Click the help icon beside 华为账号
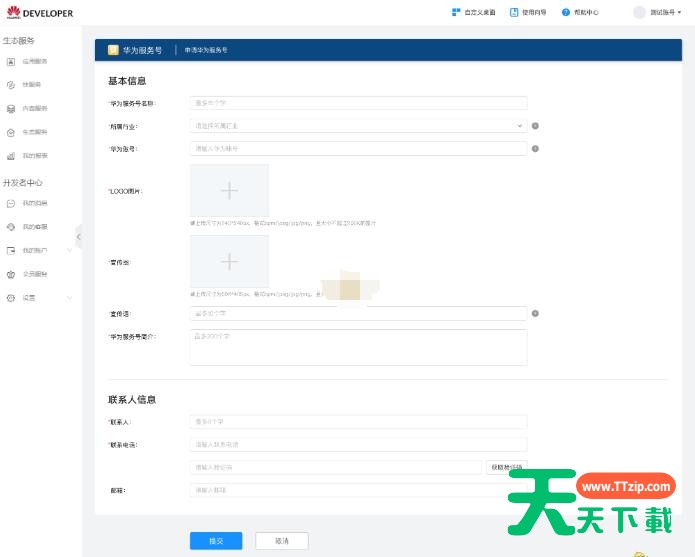Screen dimensions: 695x557 535,149
